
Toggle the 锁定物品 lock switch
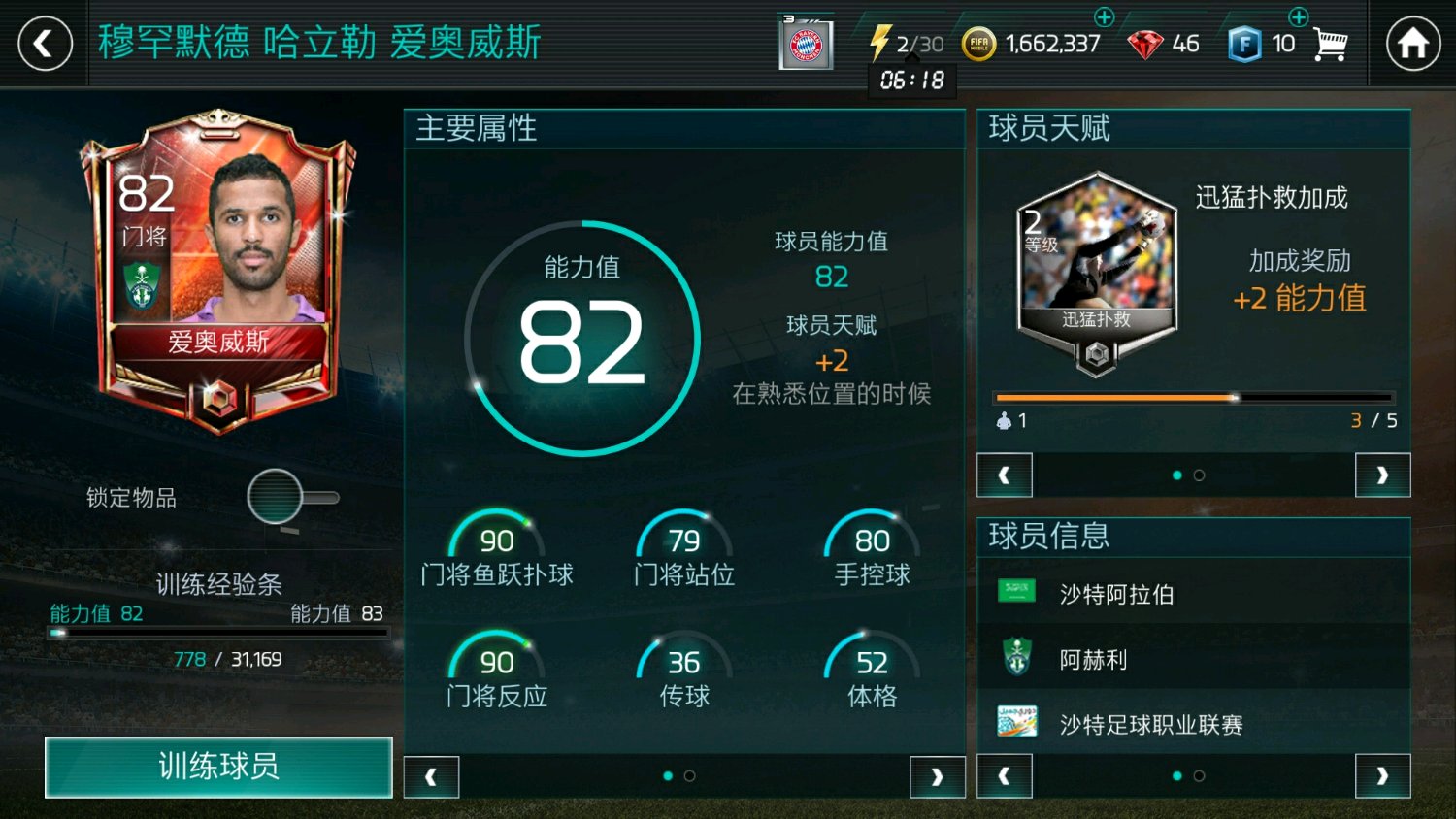[292, 498]
